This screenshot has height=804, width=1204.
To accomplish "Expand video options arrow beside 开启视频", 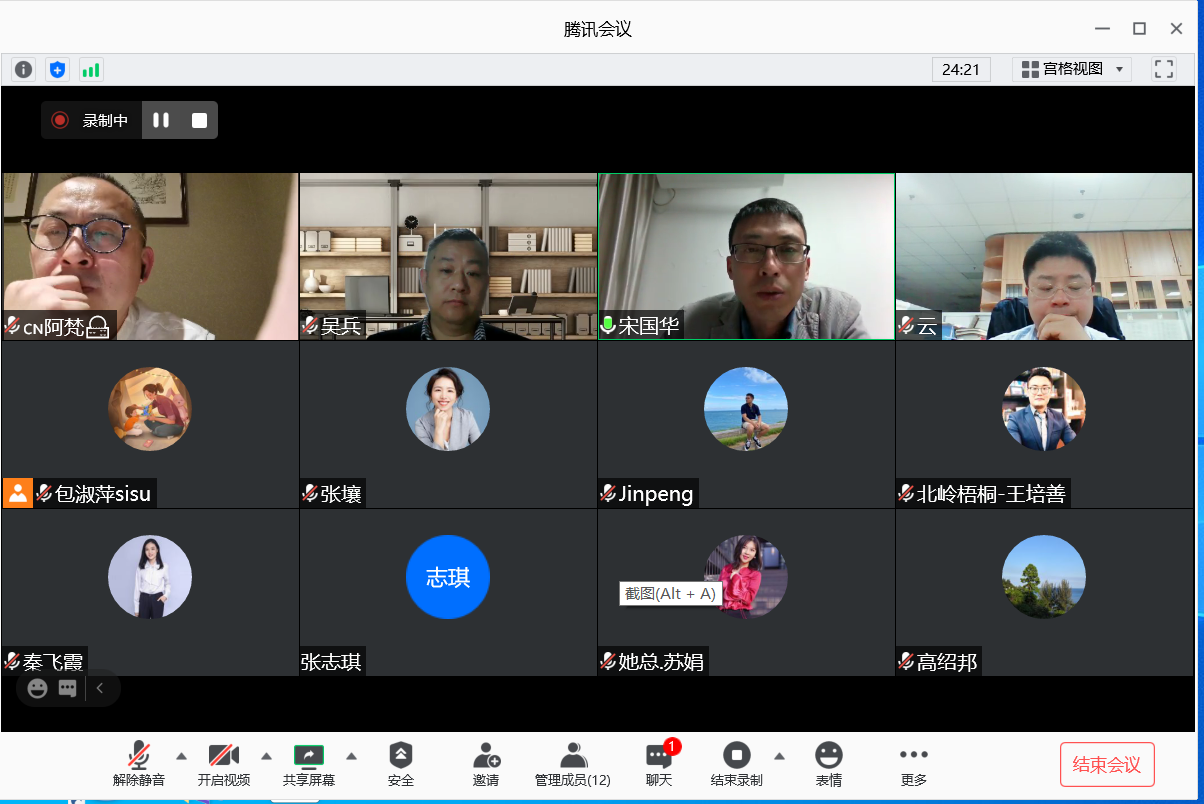I will tap(266, 755).
